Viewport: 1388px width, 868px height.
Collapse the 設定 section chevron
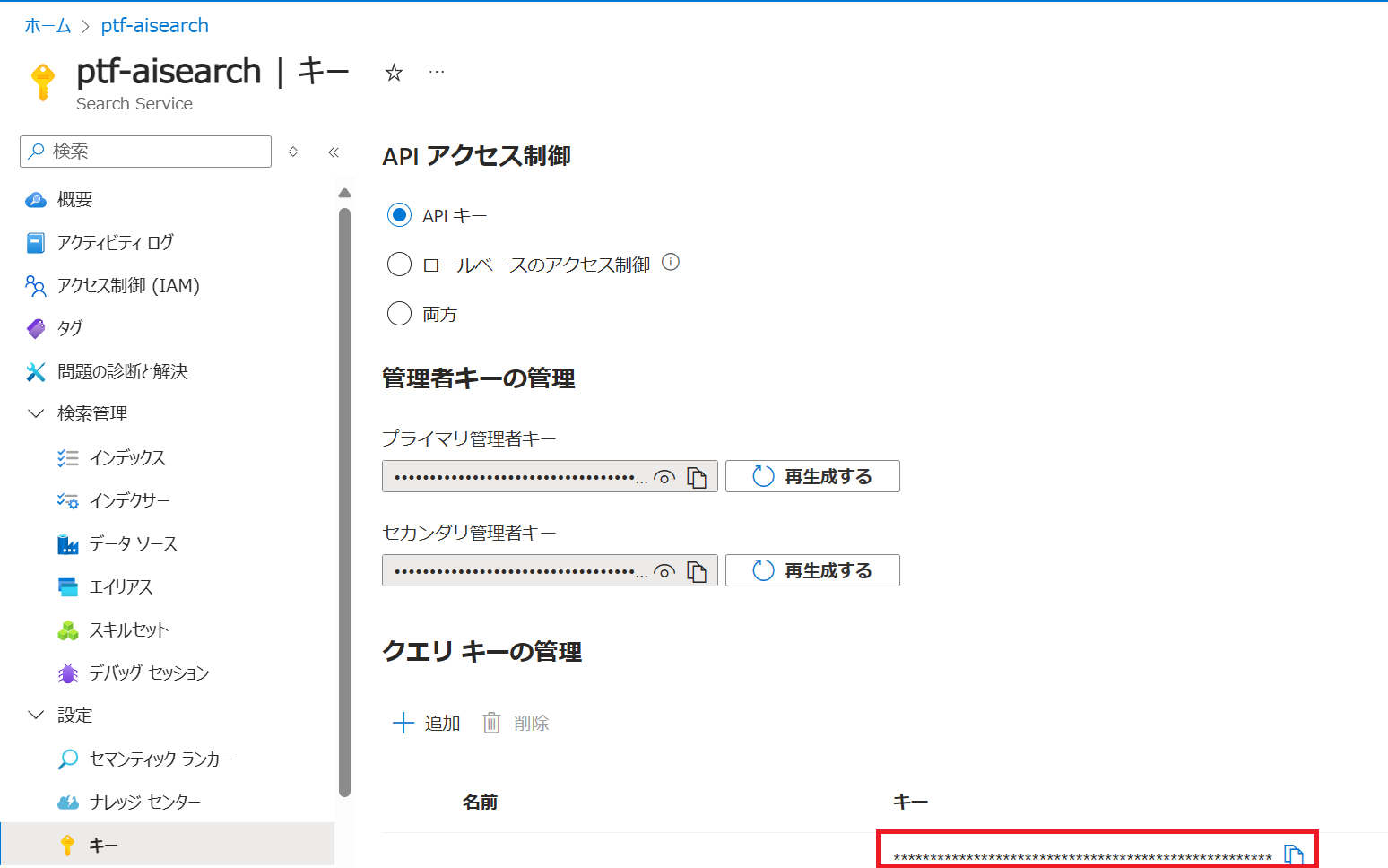pos(35,715)
